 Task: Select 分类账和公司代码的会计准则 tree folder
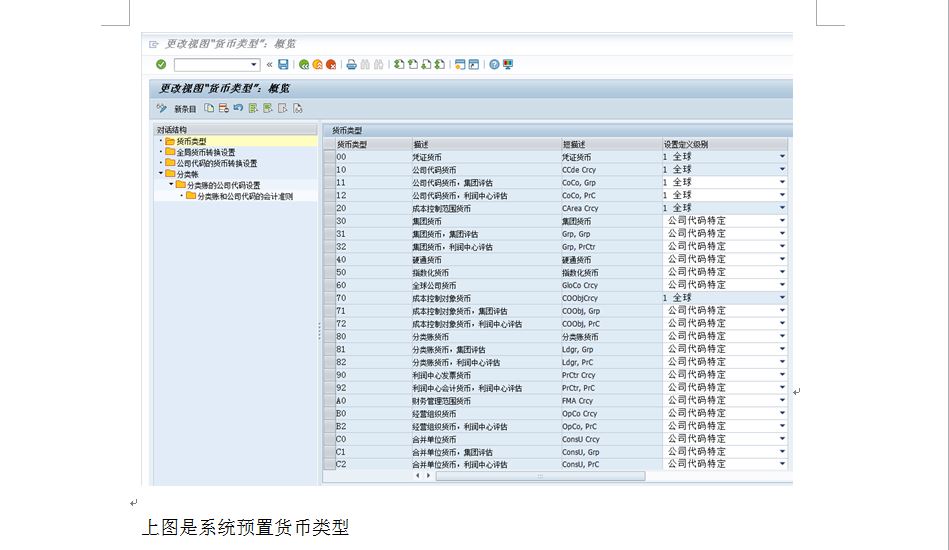click(240, 196)
